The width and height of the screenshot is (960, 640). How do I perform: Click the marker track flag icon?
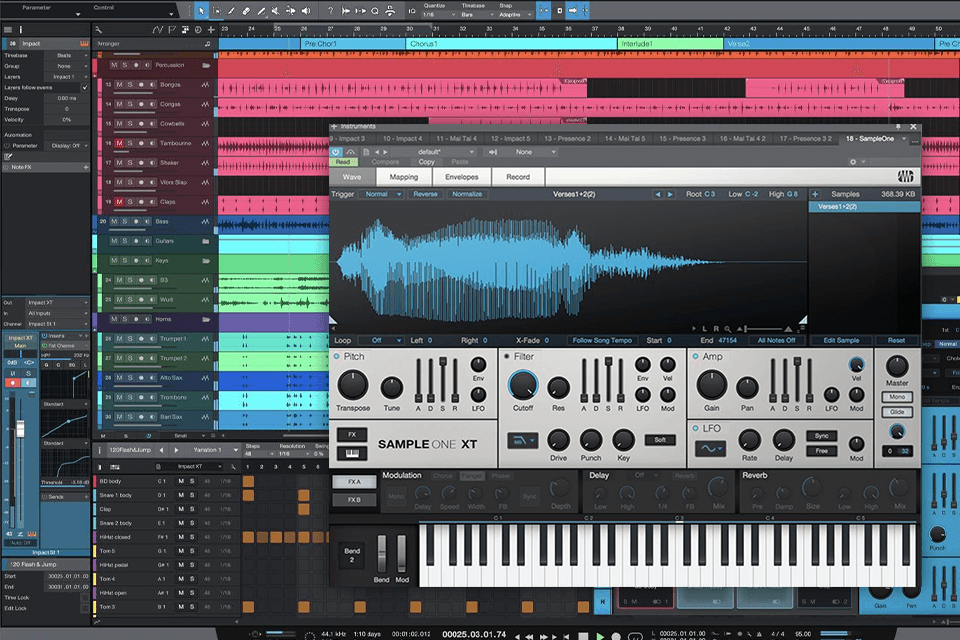pos(172,29)
